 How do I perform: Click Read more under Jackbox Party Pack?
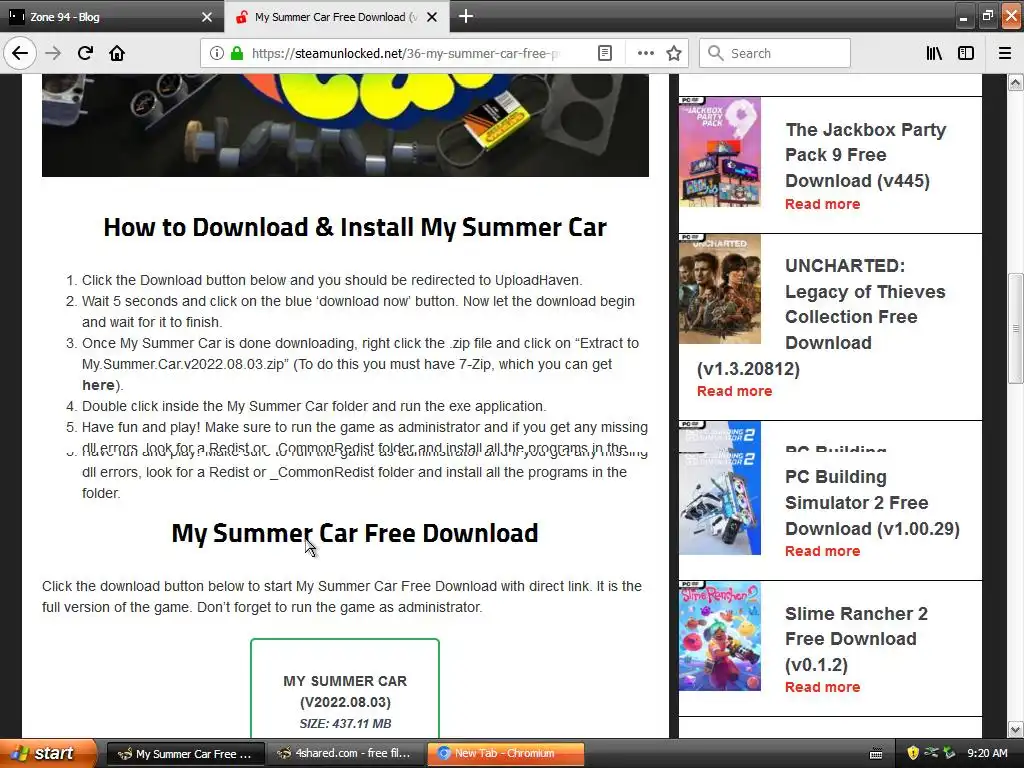[x=822, y=204]
